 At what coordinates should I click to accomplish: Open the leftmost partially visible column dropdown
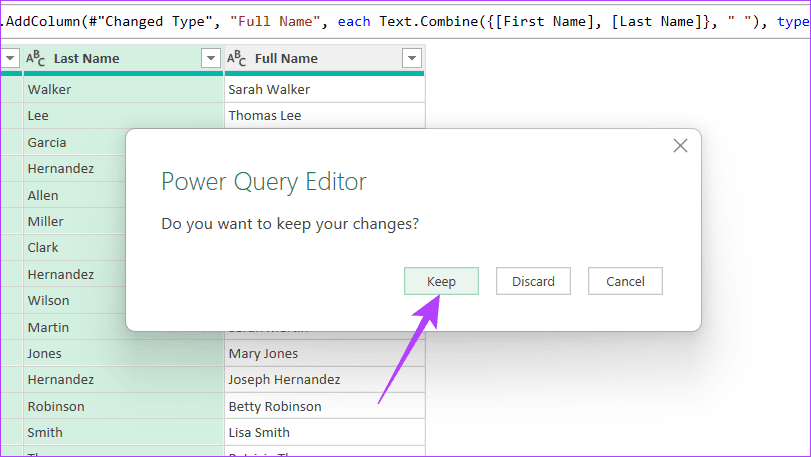coord(10,58)
